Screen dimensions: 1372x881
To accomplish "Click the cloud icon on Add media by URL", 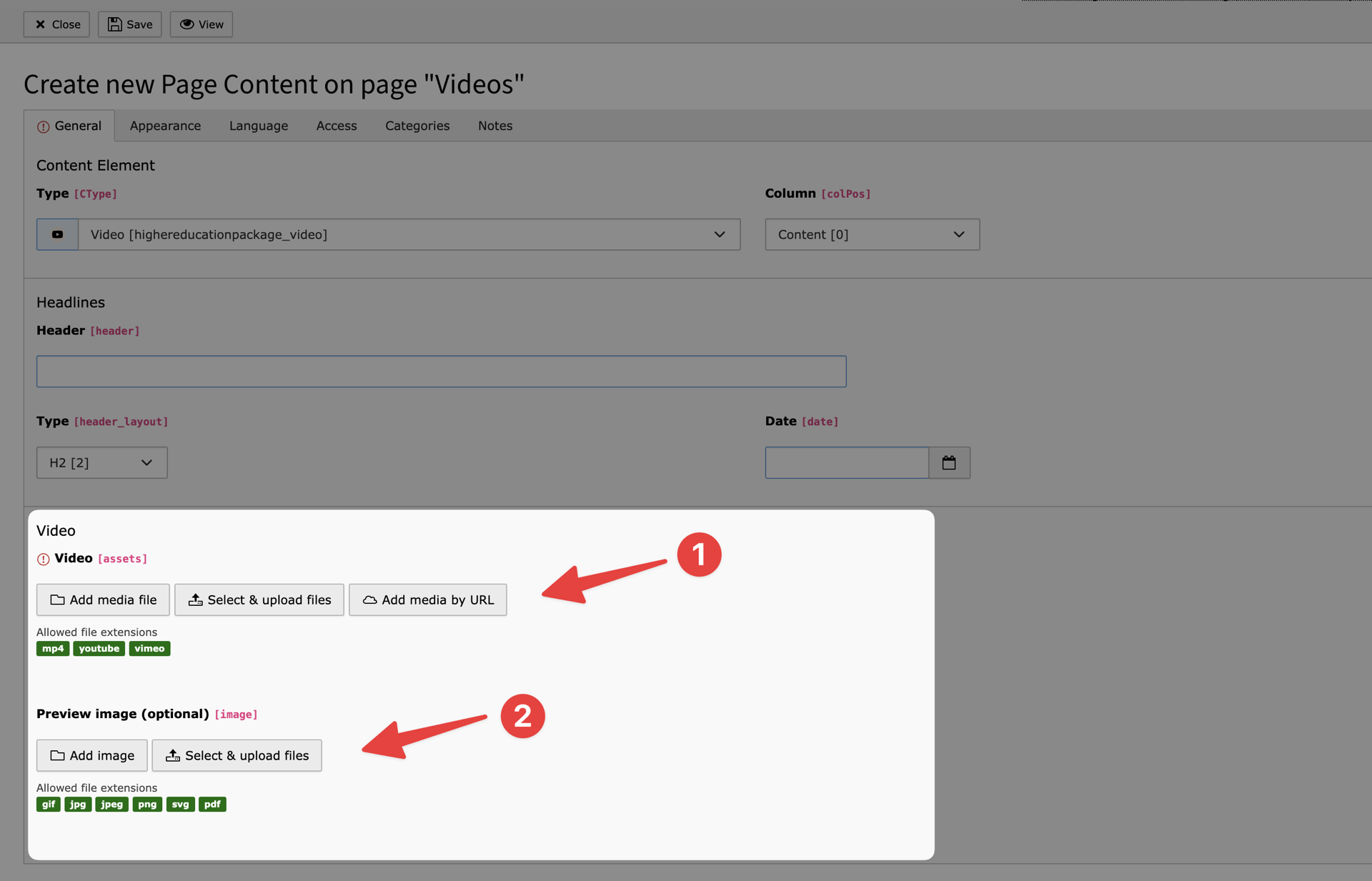I will [x=369, y=599].
